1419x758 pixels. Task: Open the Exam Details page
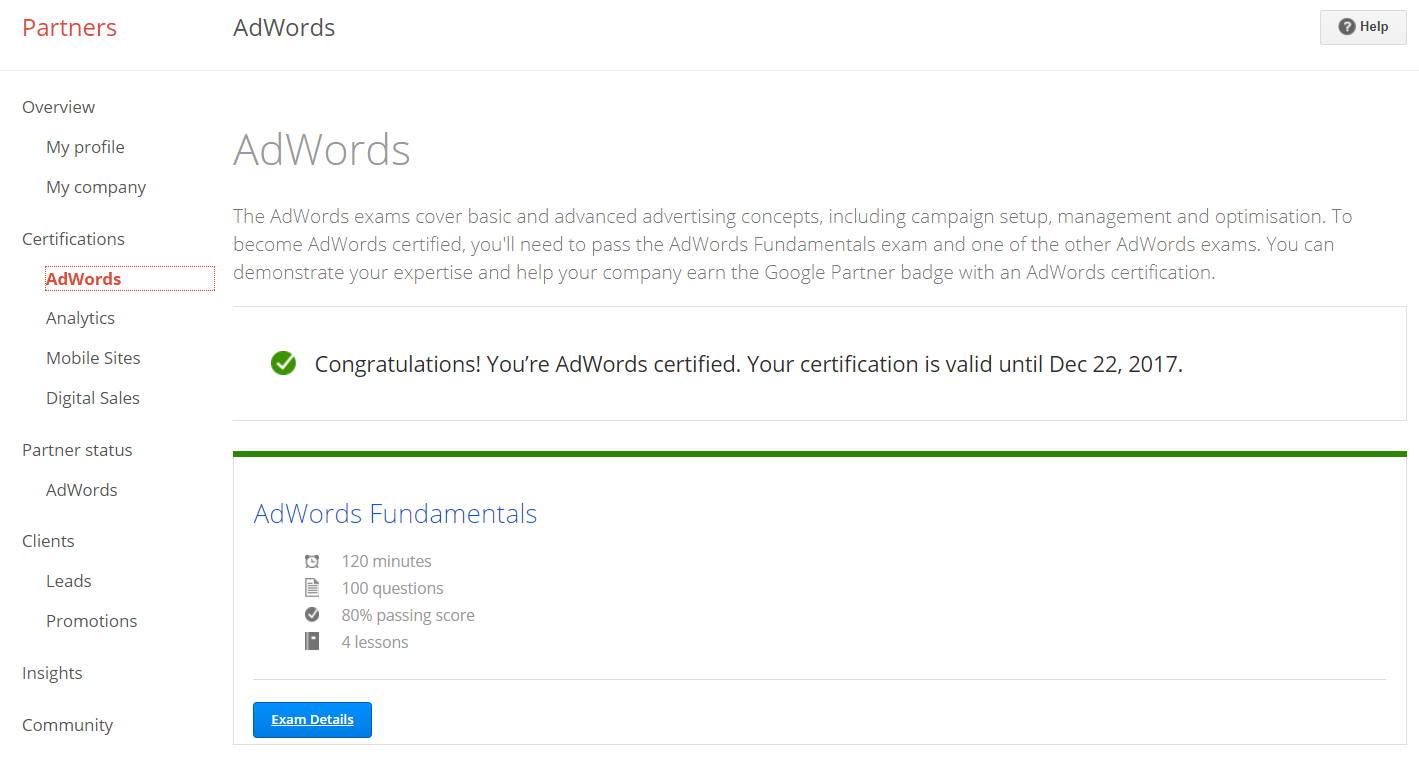click(312, 719)
